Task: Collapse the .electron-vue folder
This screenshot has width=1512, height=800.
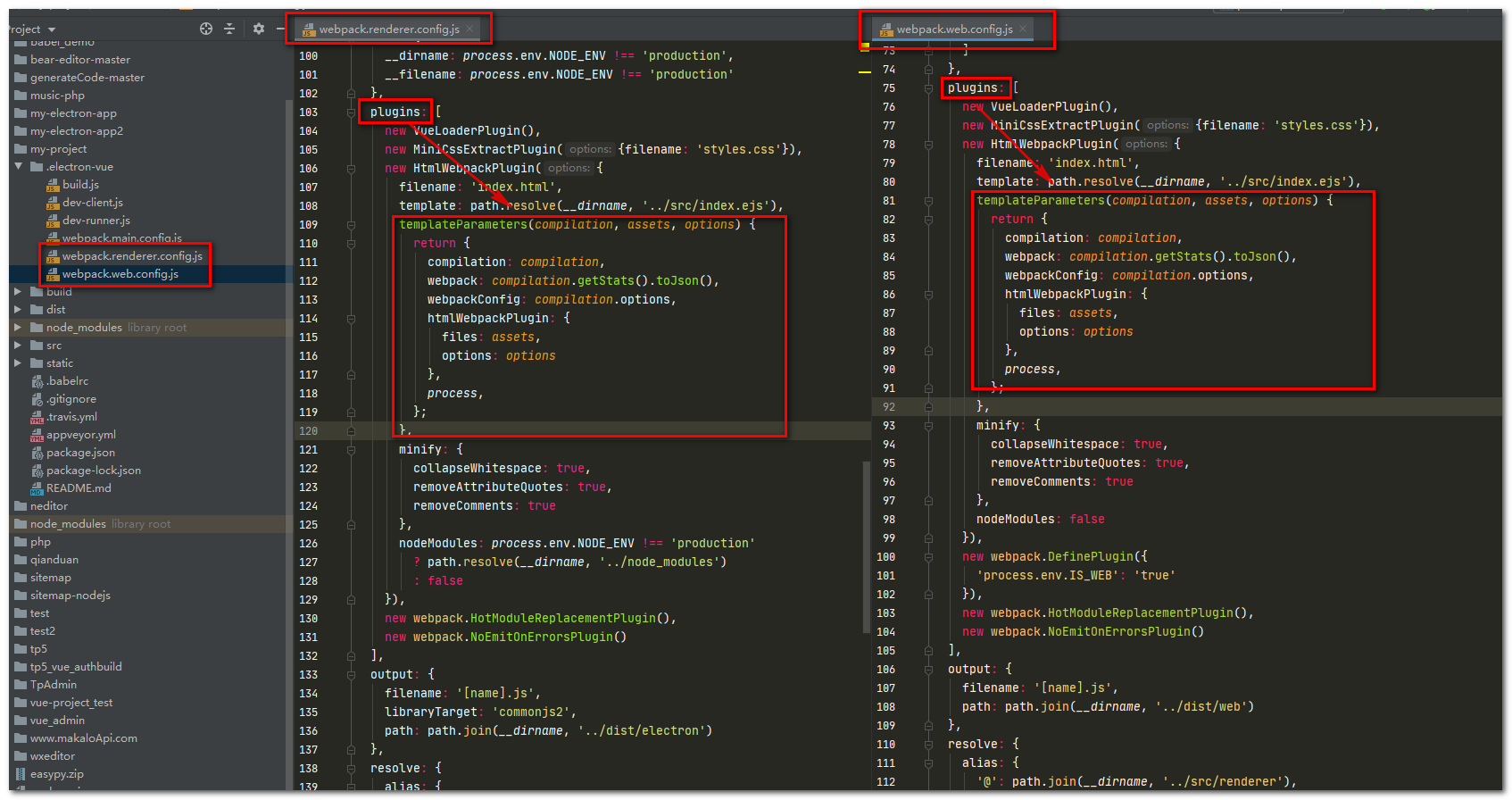Action: 19,167
